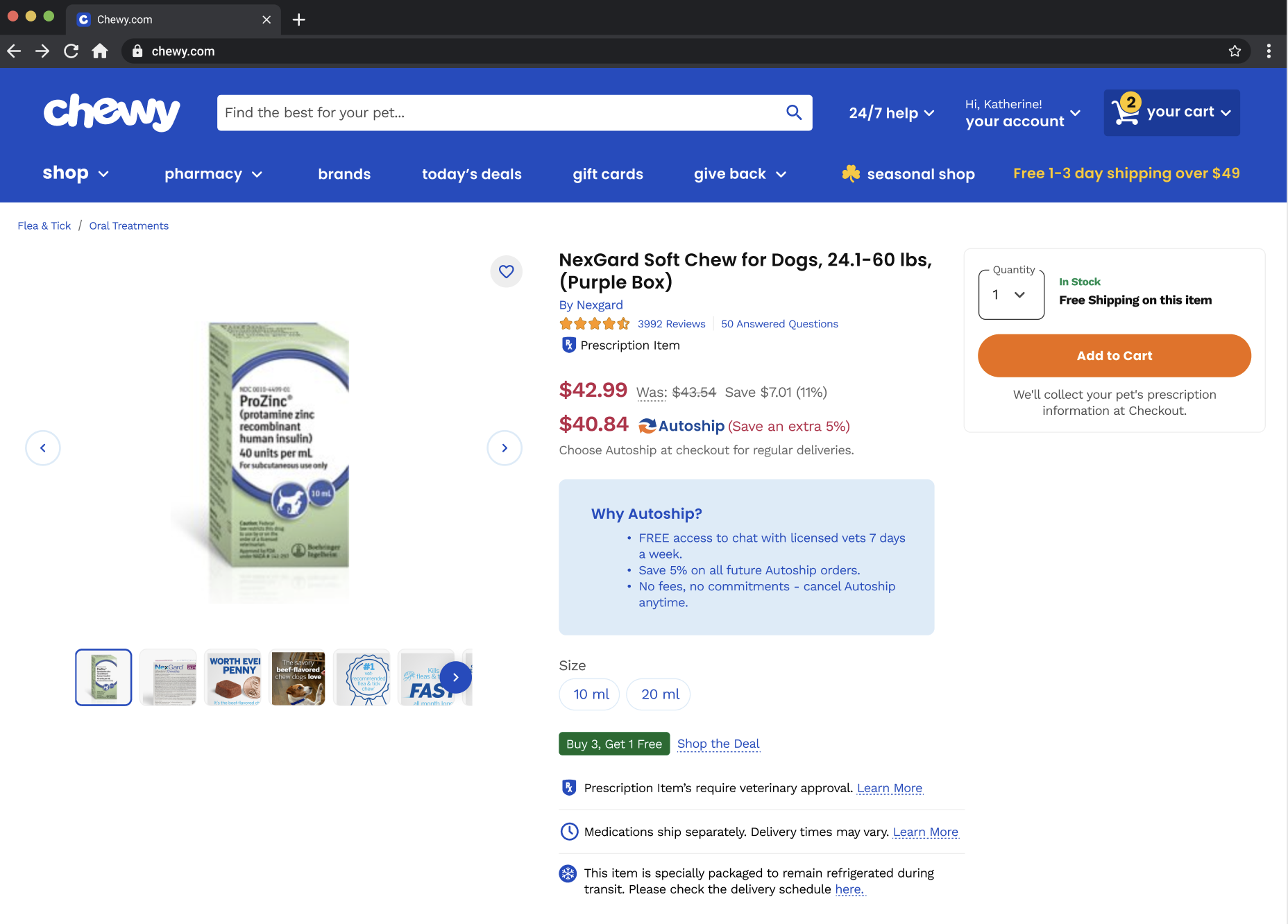The width and height of the screenshot is (1288, 924).
Task: Select the beef-flavored chew dog thumbnail
Action: pos(298,677)
